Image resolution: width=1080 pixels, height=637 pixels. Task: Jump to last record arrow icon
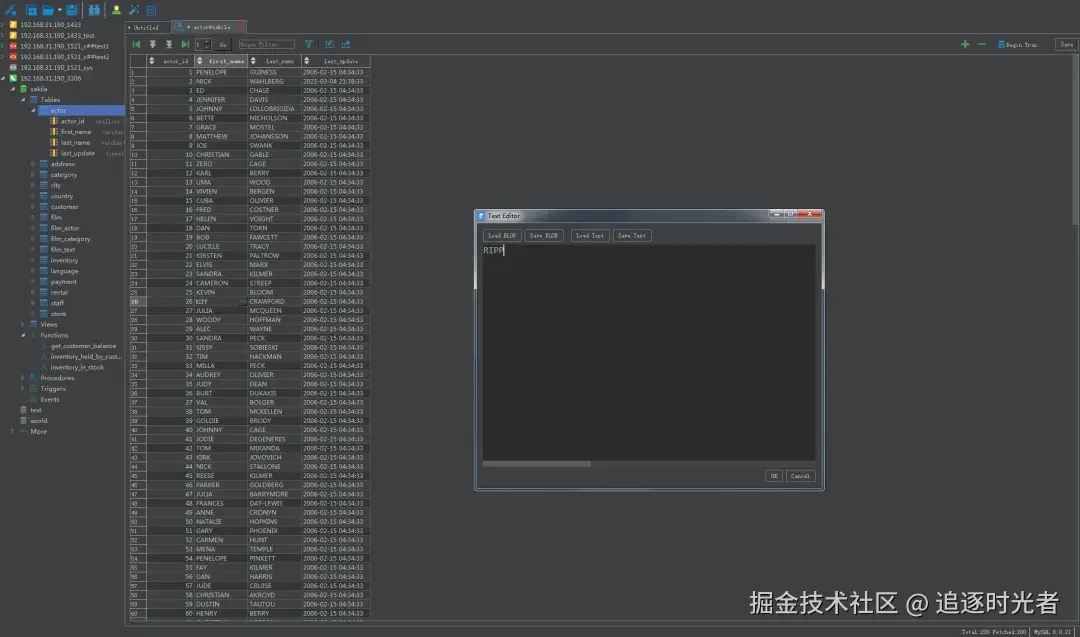pyautogui.click(x=185, y=44)
